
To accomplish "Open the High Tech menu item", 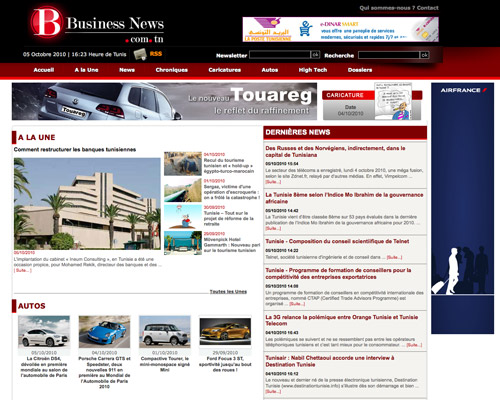I will point(313,70).
